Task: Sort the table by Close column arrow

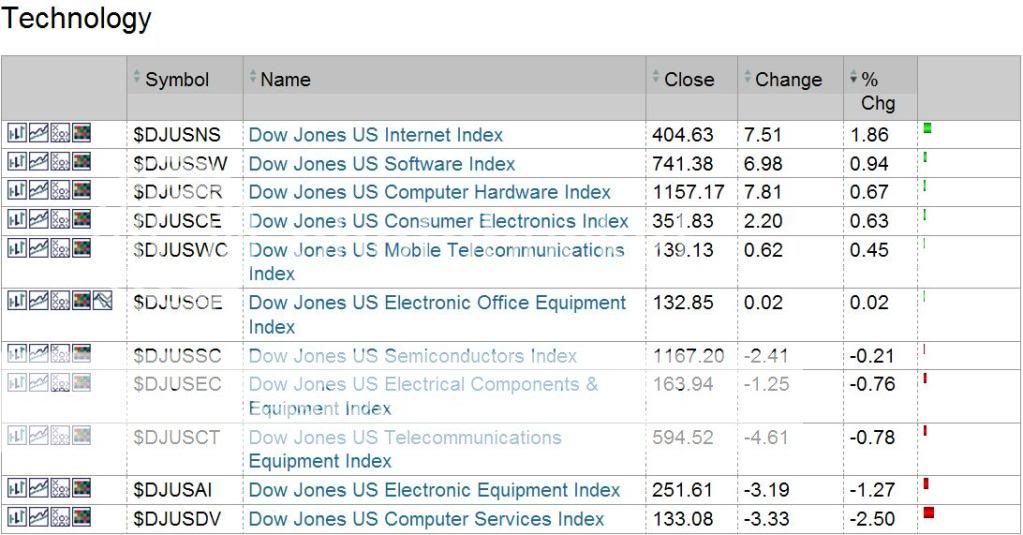Action: tap(656, 78)
